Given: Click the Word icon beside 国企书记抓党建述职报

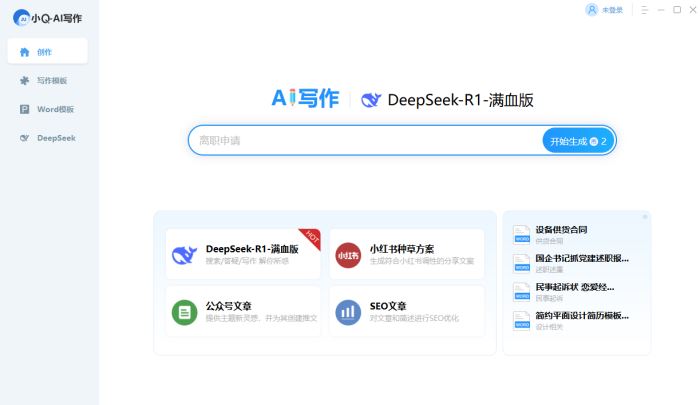Looking at the screenshot, I should point(521,263).
